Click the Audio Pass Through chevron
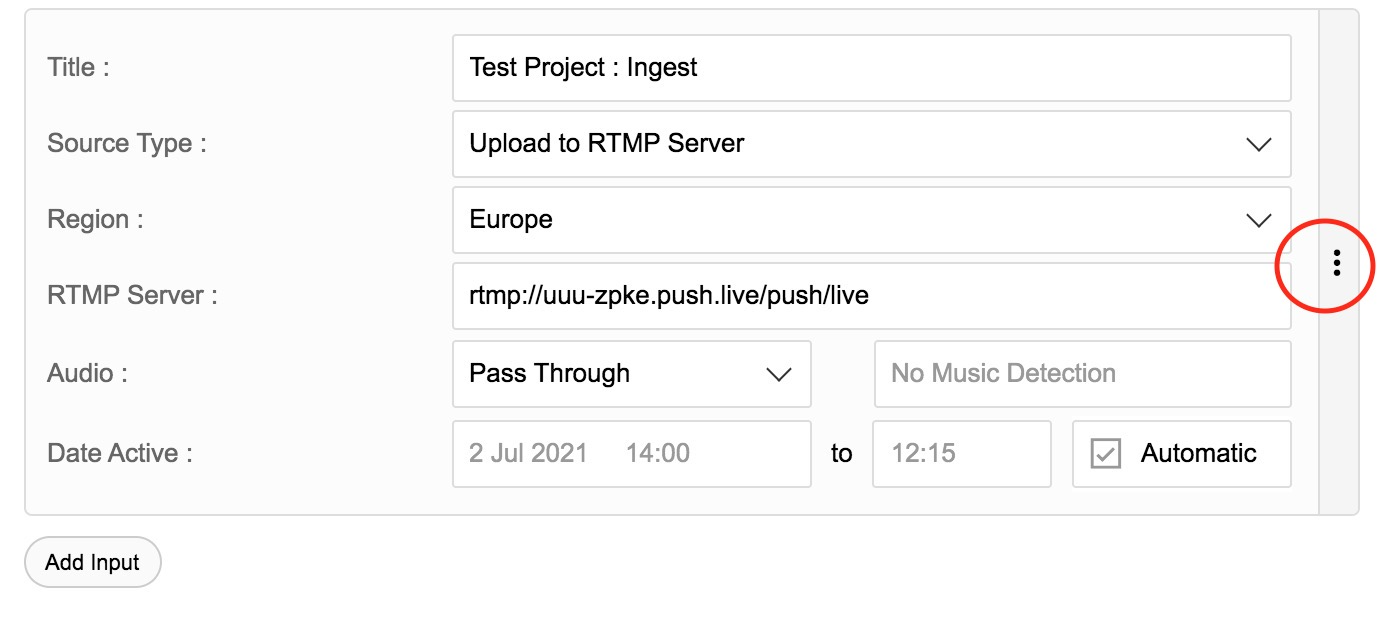The image size is (1388, 626). (x=778, y=374)
